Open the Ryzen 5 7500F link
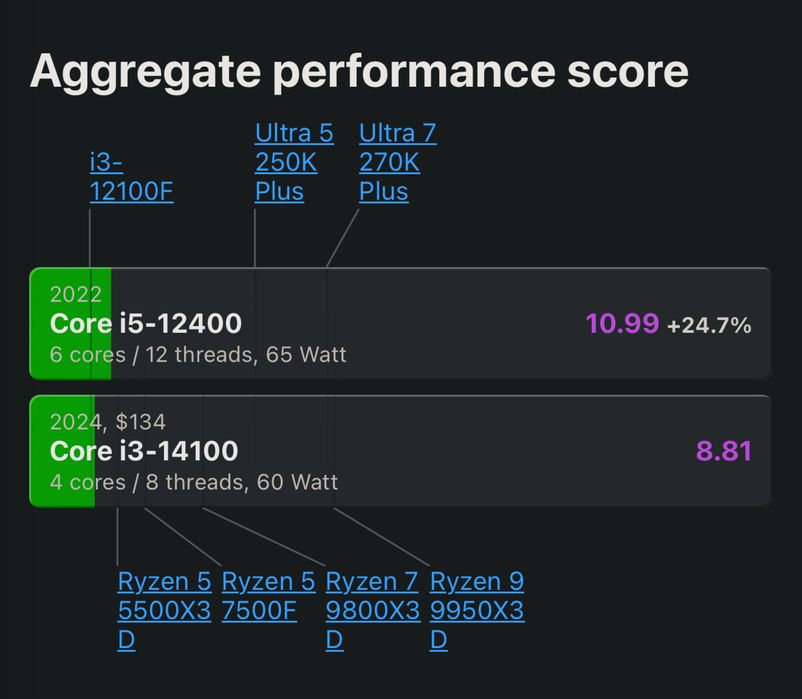This screenshot has height=699, width=802. point(269,596)
